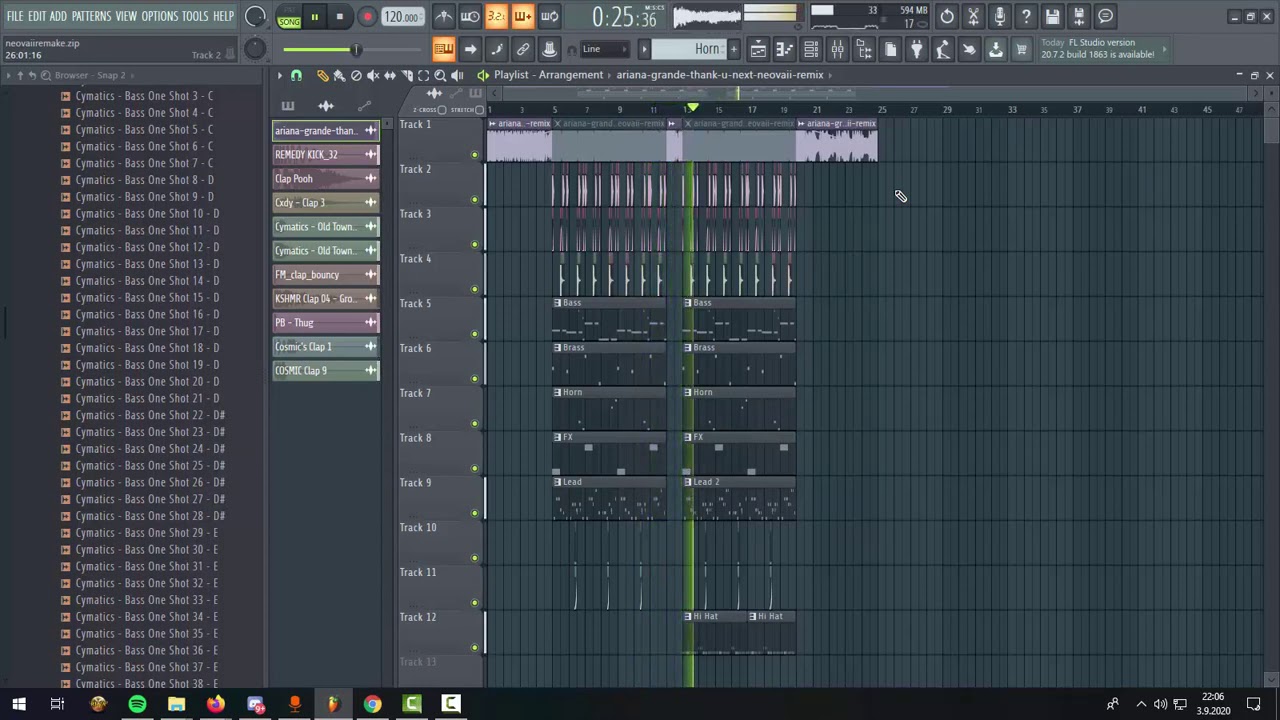Viewport: 1280px width, 720px height.
Task: Activate the Zoom tool in playlist toolbar
Action: click(x=440, y=75)
